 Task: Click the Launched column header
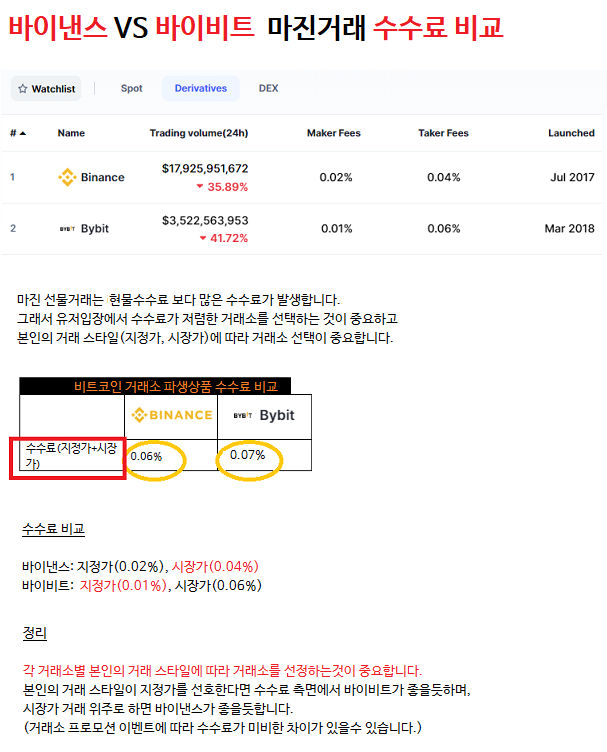click(x=571, y=133)
